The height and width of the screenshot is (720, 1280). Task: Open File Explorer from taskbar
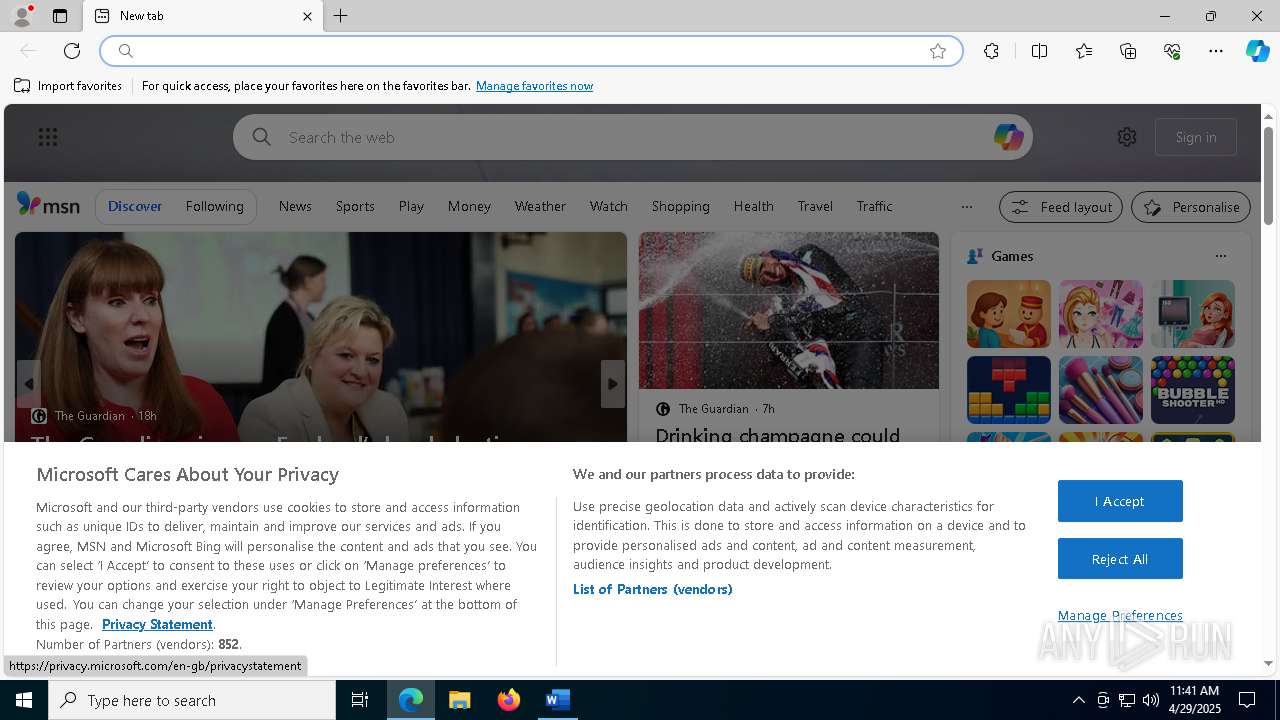[459, 700]
